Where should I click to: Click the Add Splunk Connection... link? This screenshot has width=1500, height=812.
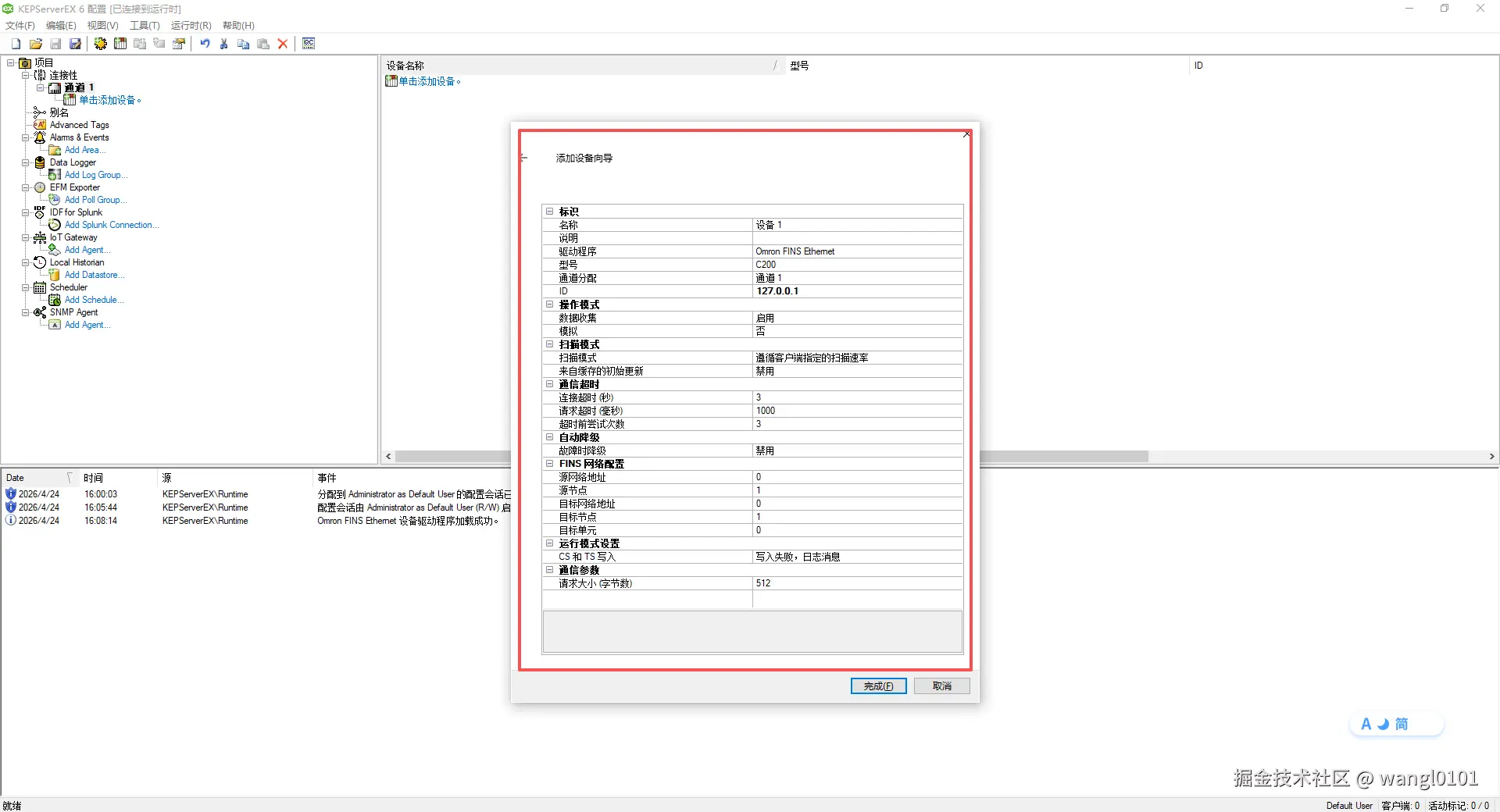coord(112,225)
